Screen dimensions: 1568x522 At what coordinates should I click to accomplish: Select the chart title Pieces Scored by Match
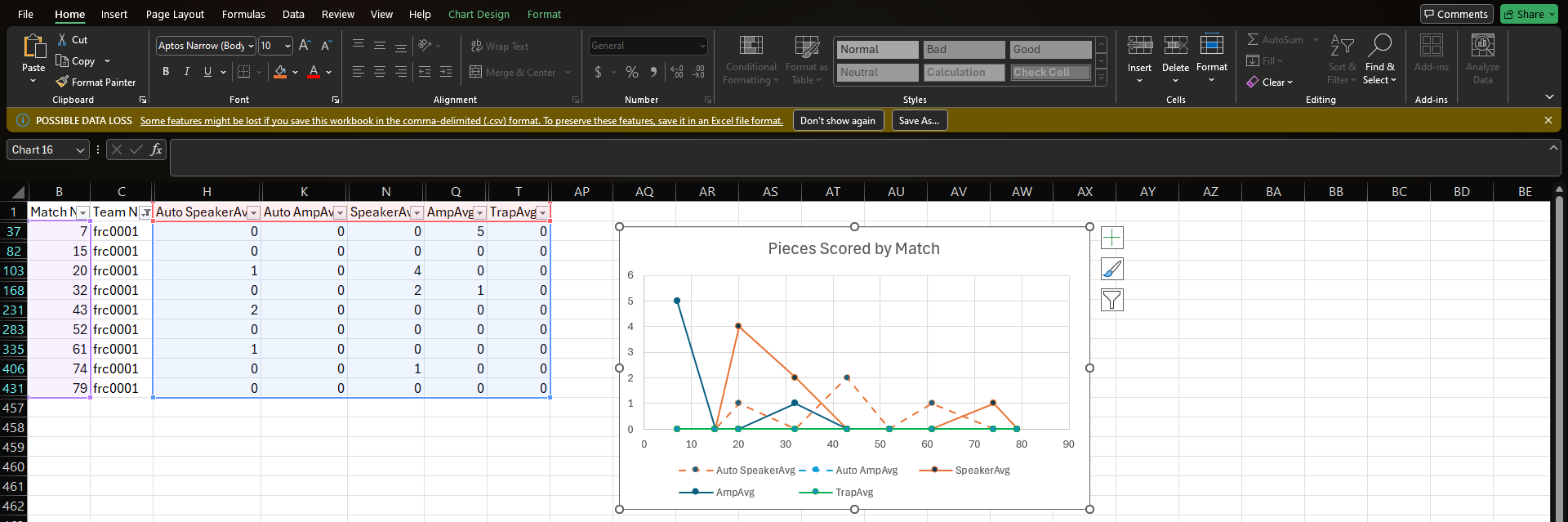(853, 249)
